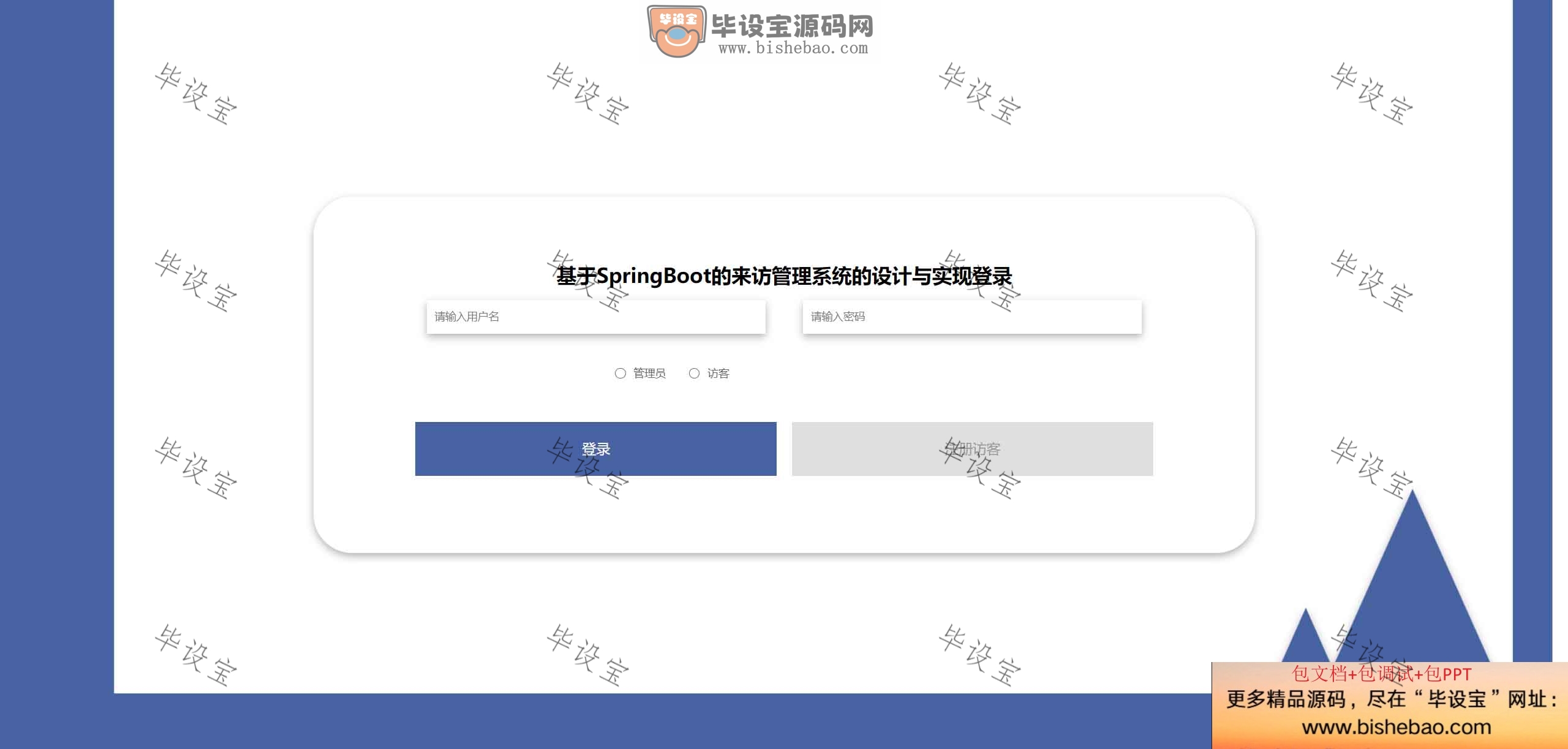The image size is (1568, 749).
Task: Click the gray 注册访客 button
Action: [x=973, y=449]
